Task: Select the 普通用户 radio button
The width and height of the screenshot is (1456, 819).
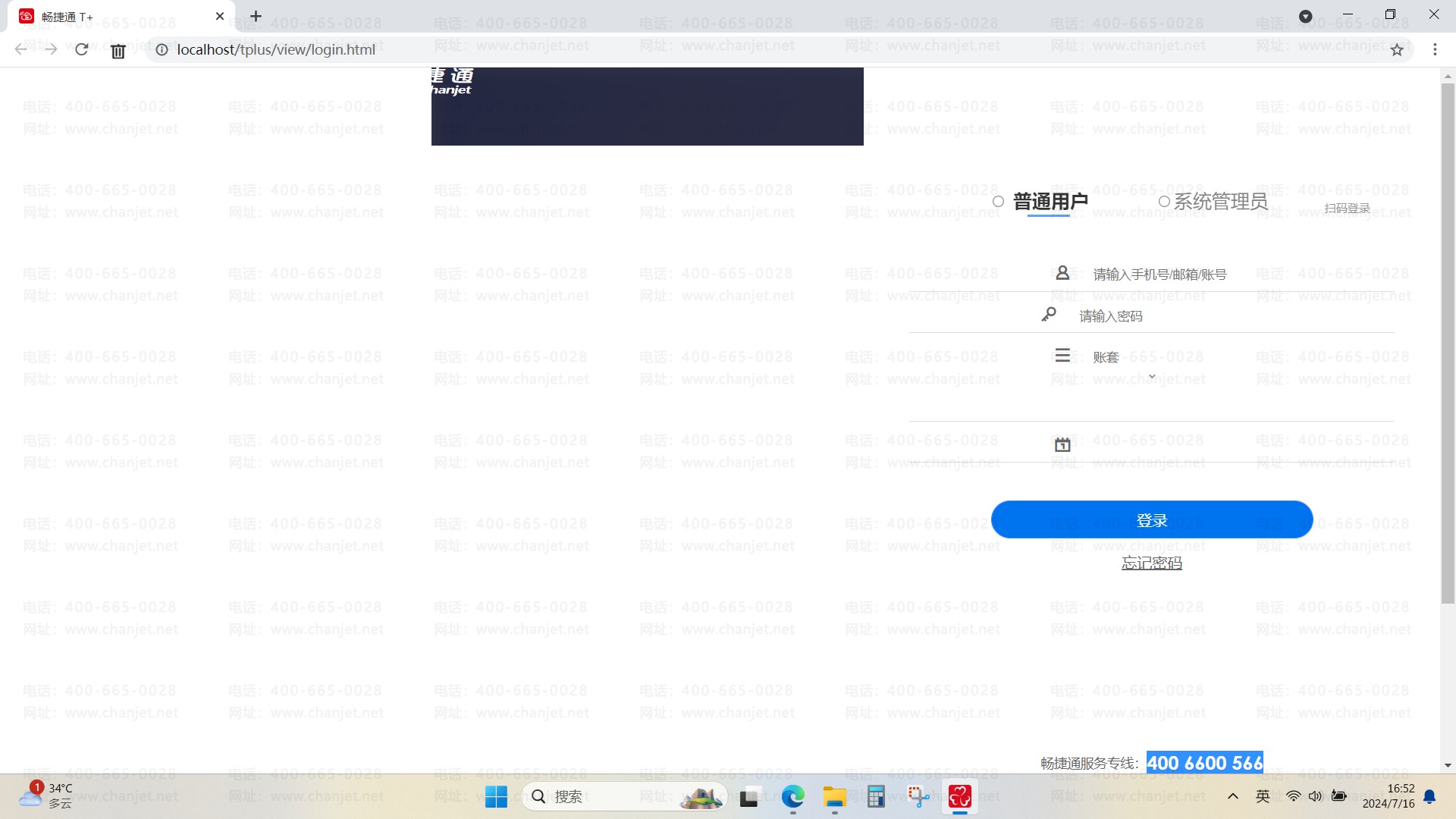Action: point(999,202)
